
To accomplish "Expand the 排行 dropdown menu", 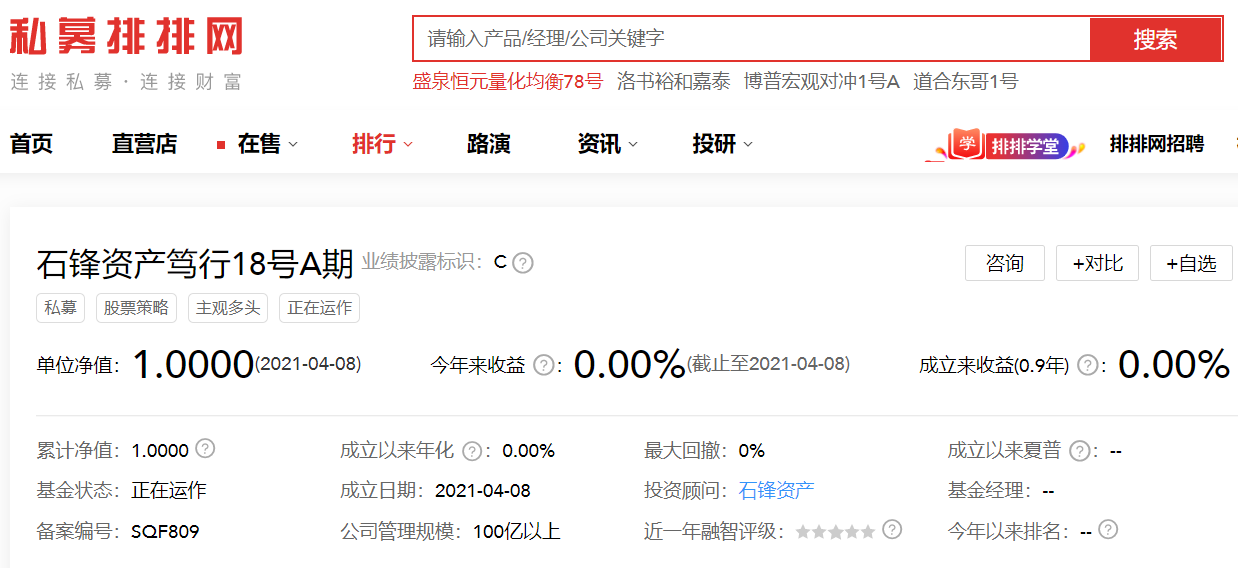I will 382,144.
